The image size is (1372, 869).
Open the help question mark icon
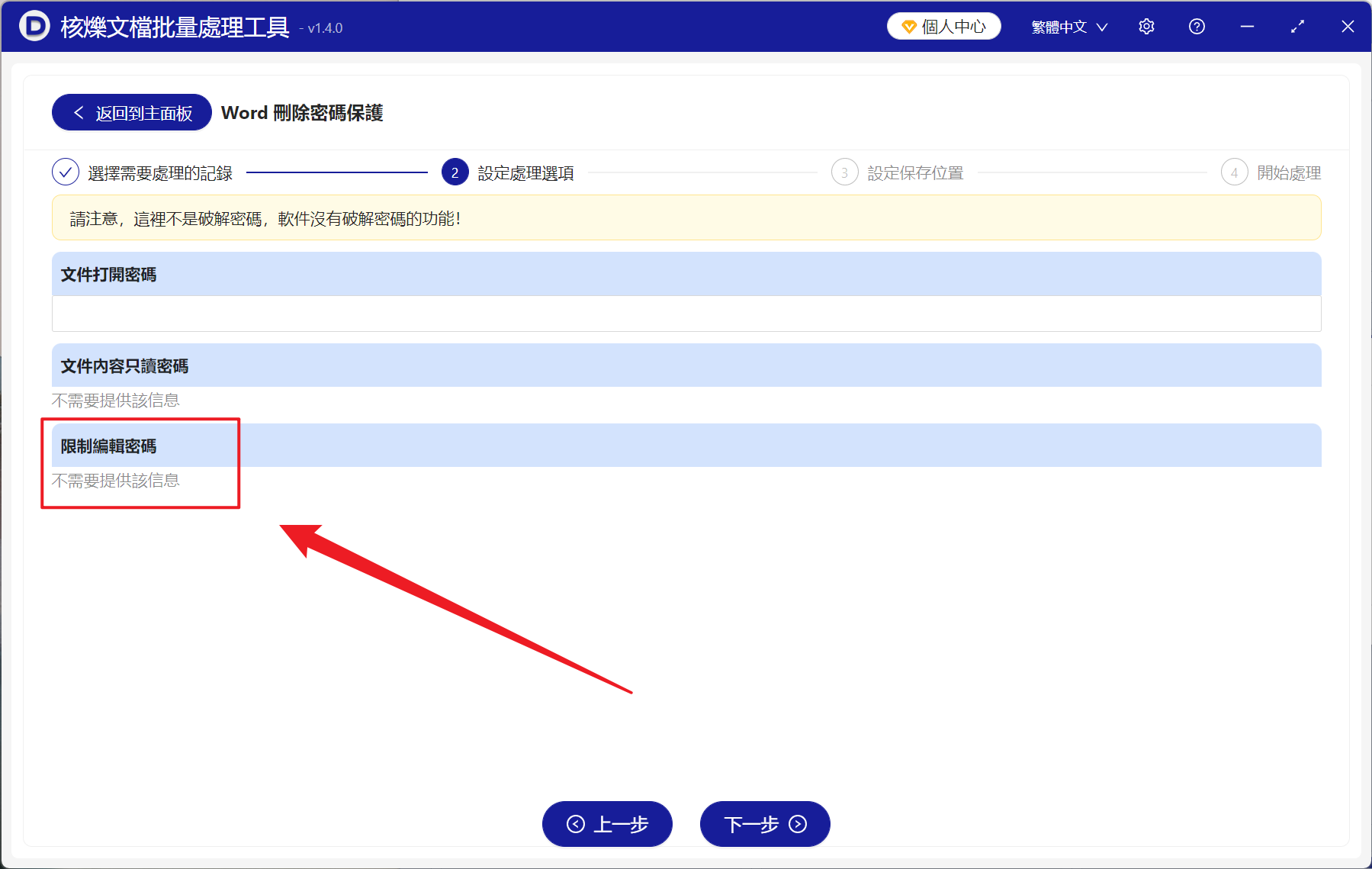pos(1197,27)
